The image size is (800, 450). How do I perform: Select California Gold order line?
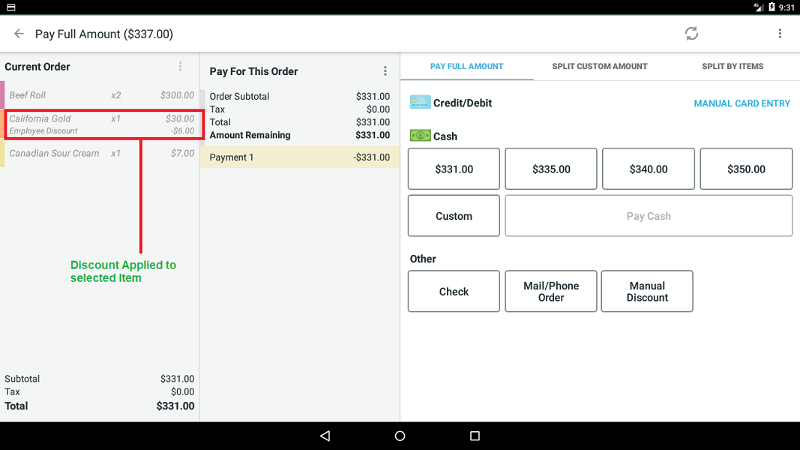(x=102, y=119)
